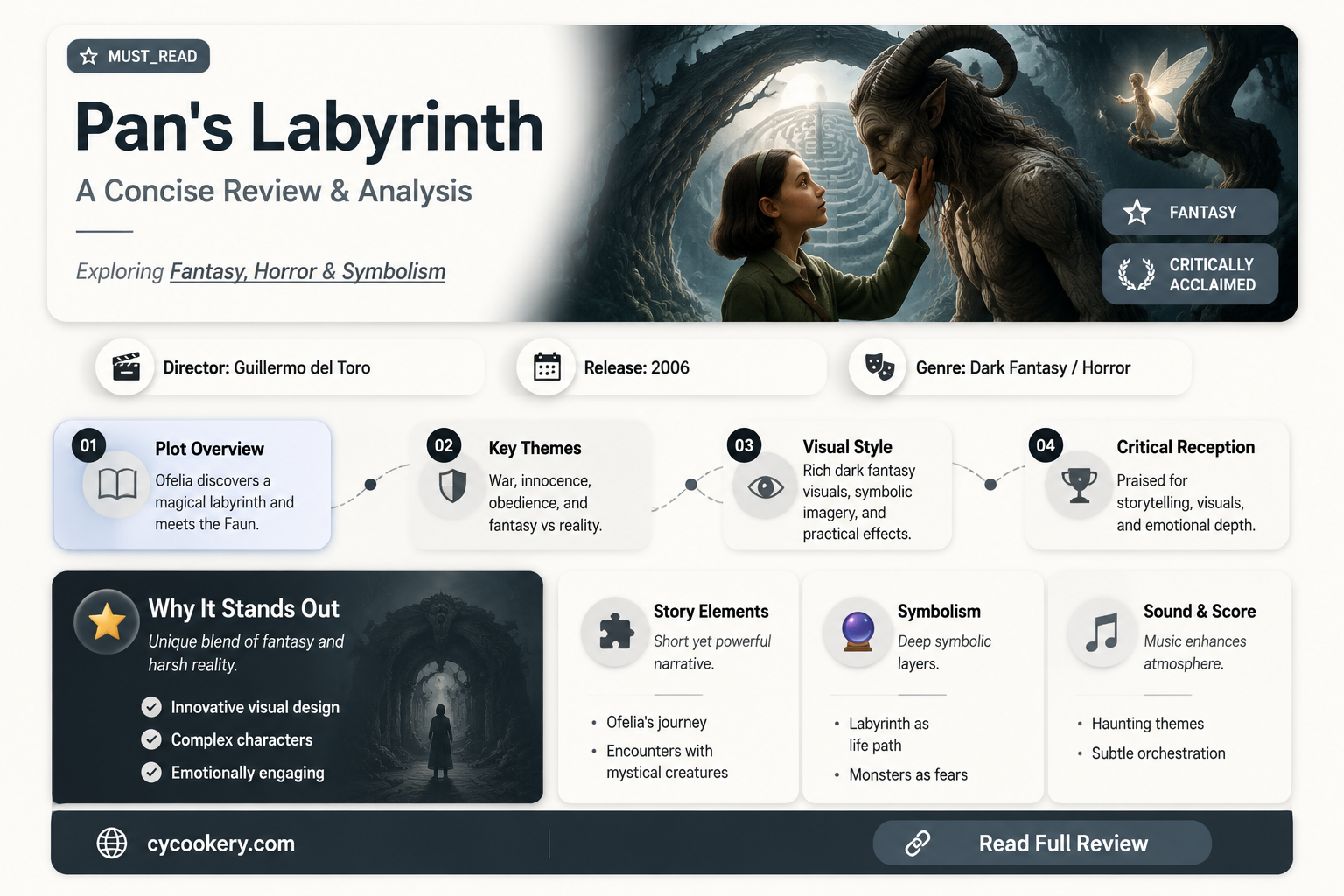Click the 'Subtle orchestration' bullet
Screen dimensions: 1344x896
pos(1158,753)
